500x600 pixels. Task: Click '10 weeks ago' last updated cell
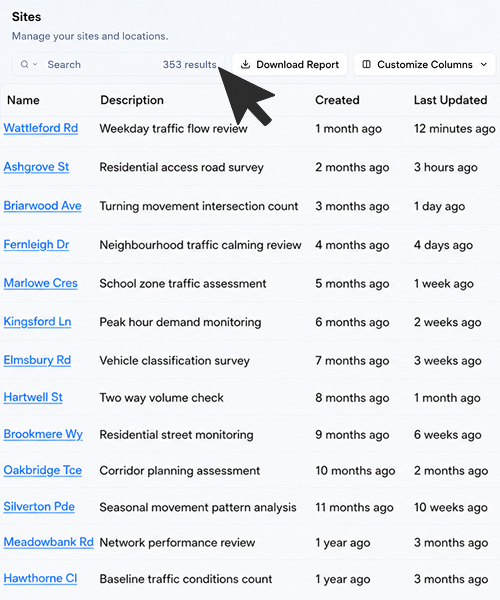coord(451,507)
